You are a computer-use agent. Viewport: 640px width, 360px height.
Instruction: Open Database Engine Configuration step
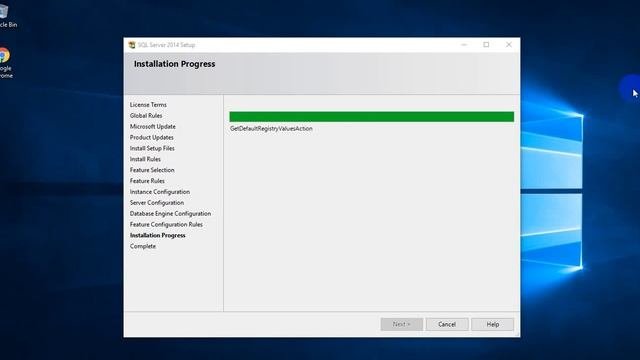pos(170,213)
